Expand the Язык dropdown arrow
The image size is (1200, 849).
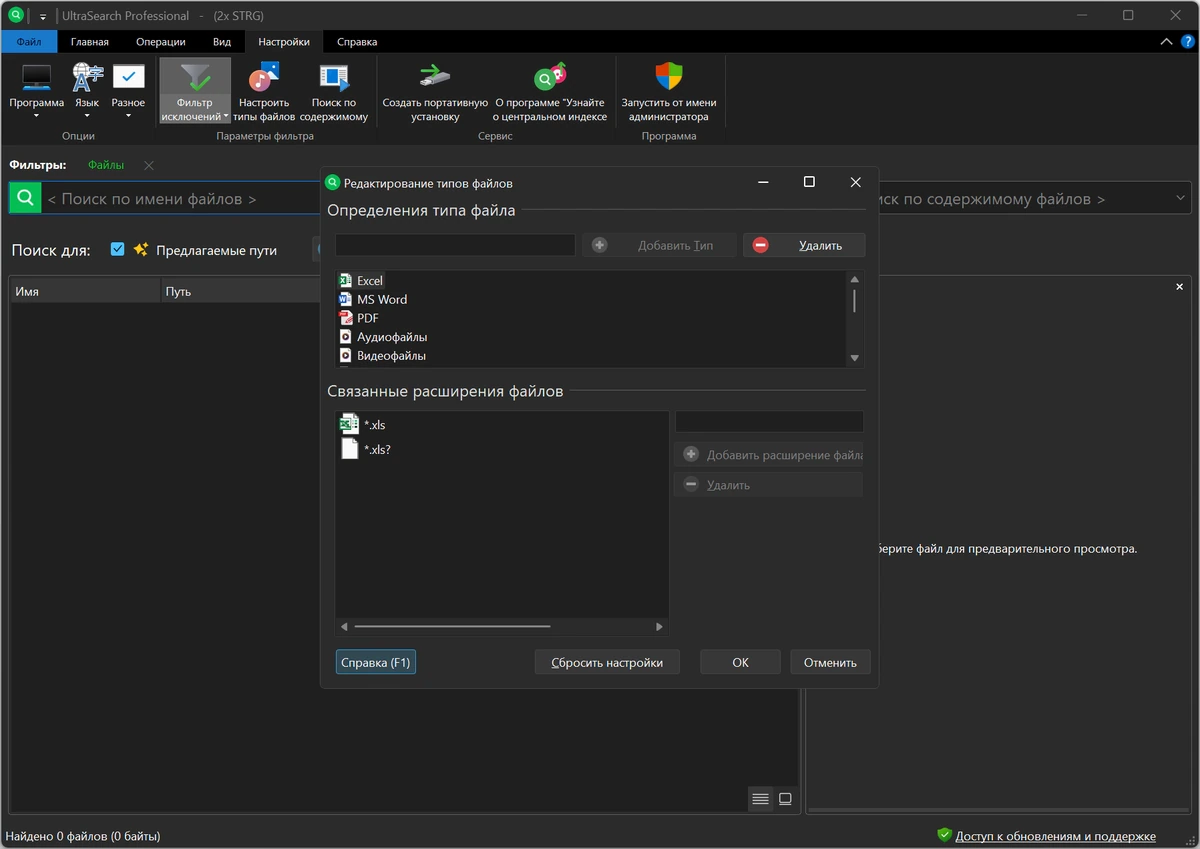(x=87, y=116)
